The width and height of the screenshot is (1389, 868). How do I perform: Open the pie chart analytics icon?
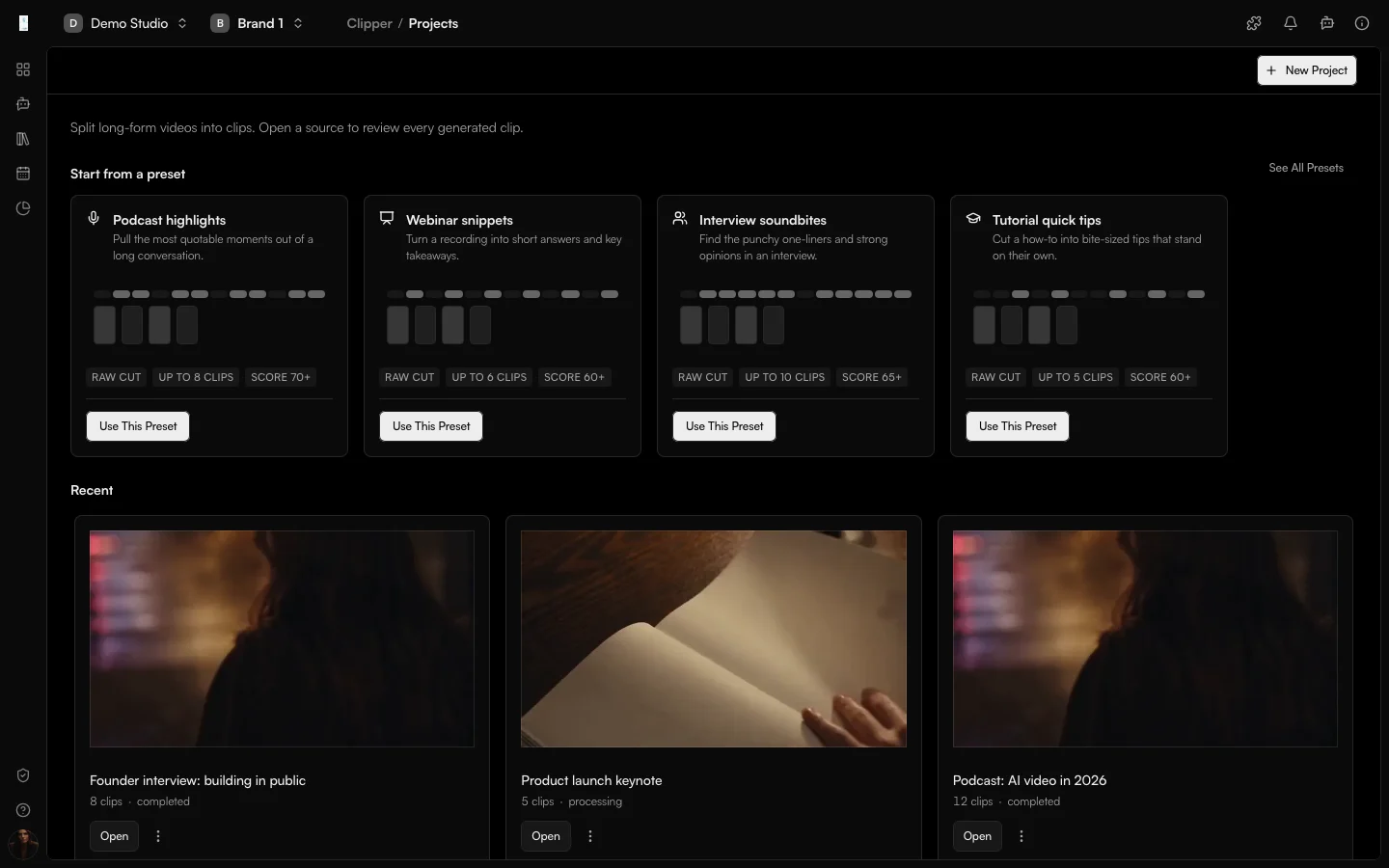[23, 208]
